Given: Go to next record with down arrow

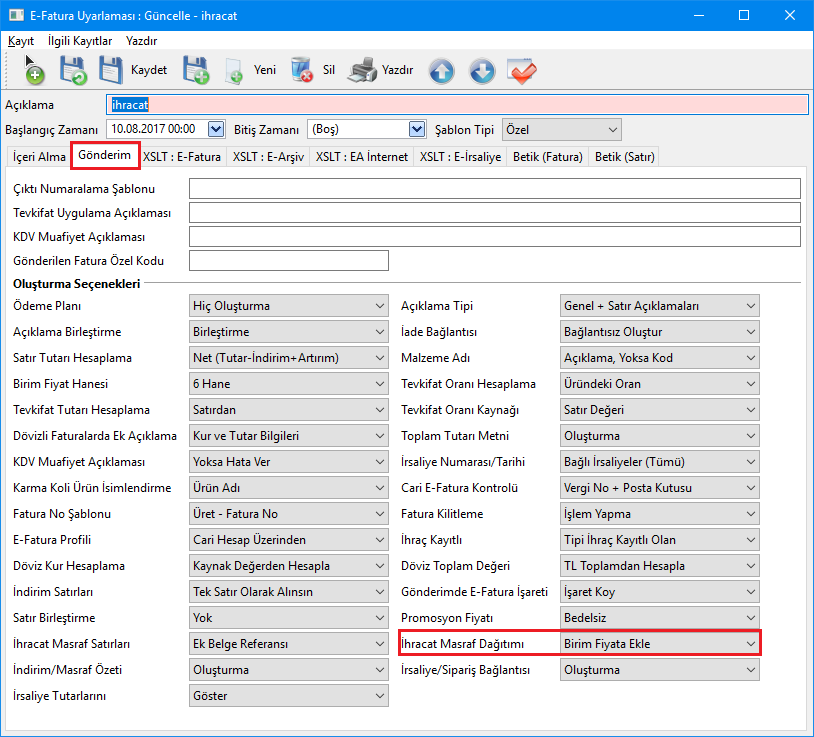Looking at the screenshot, I should (481, 71).
